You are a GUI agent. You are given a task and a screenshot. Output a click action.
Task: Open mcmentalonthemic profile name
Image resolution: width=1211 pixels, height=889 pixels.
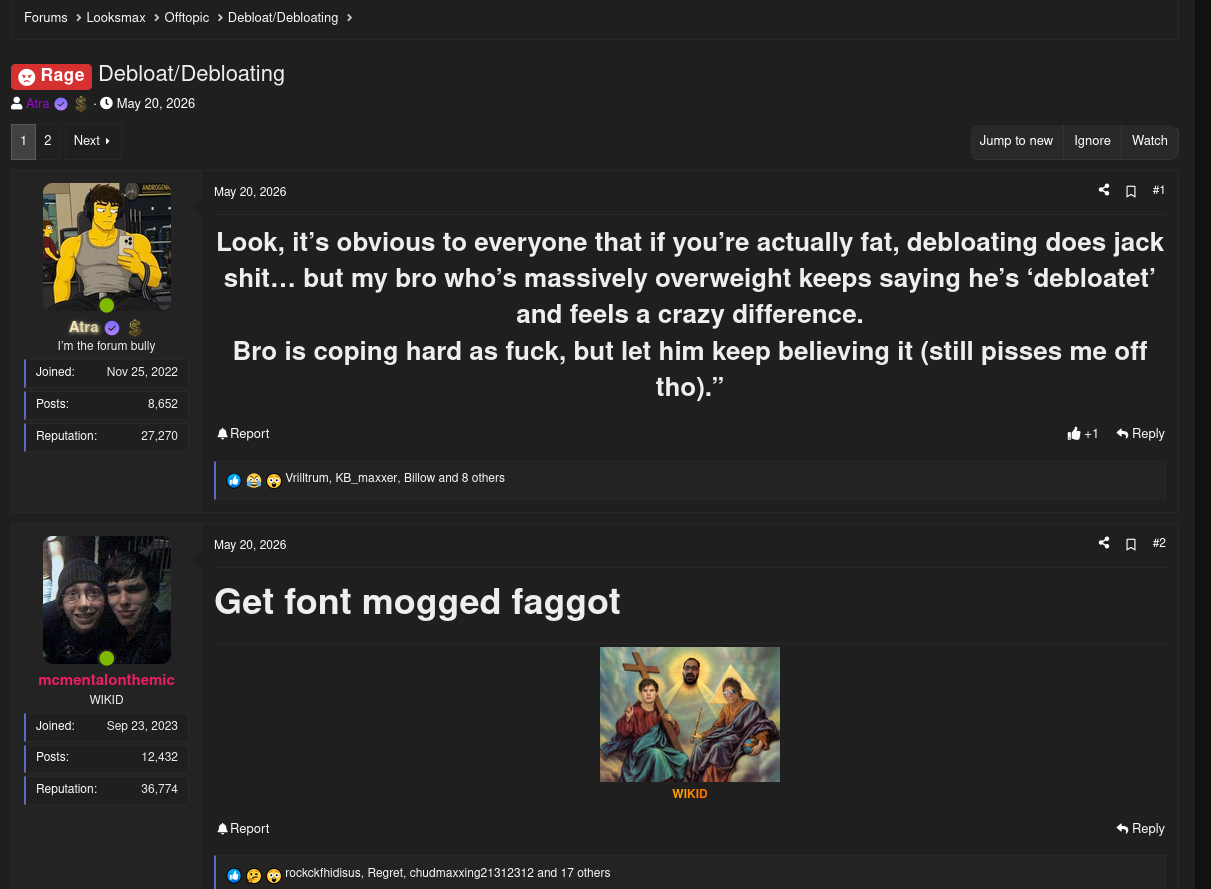point(107,680)
